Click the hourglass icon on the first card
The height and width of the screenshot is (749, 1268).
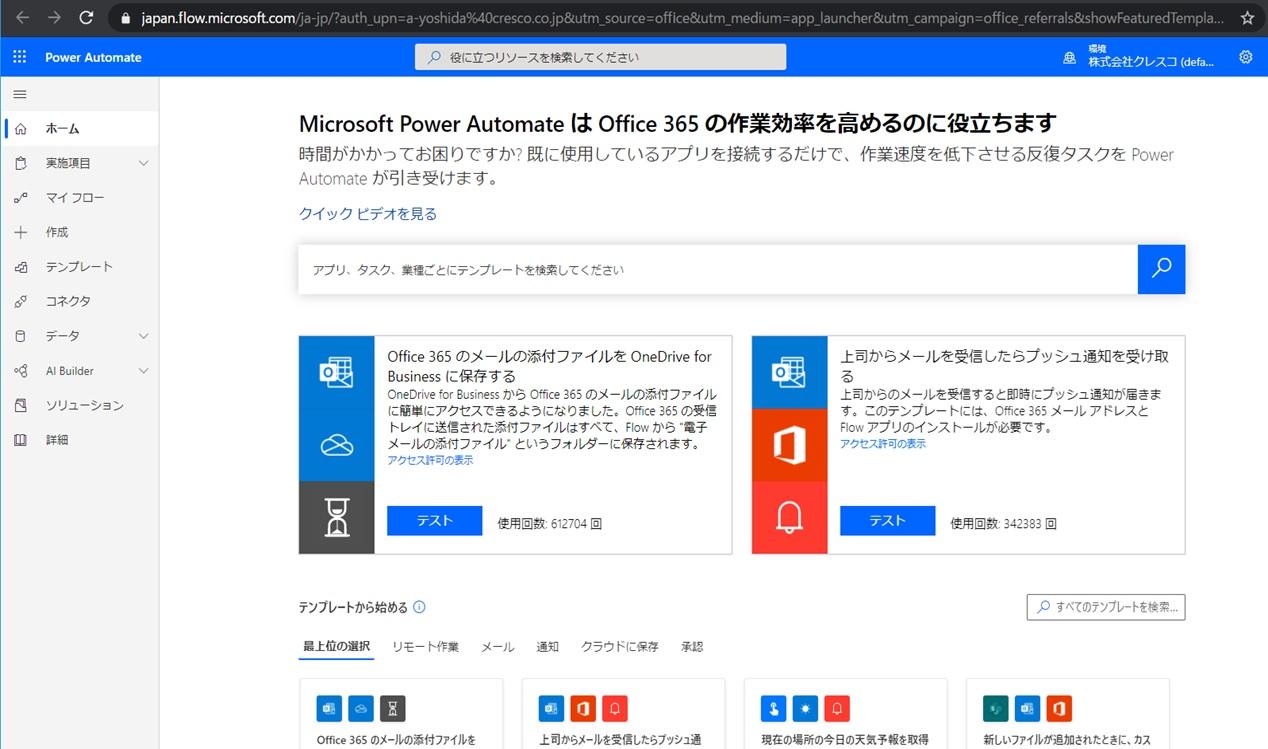[336, 518]
